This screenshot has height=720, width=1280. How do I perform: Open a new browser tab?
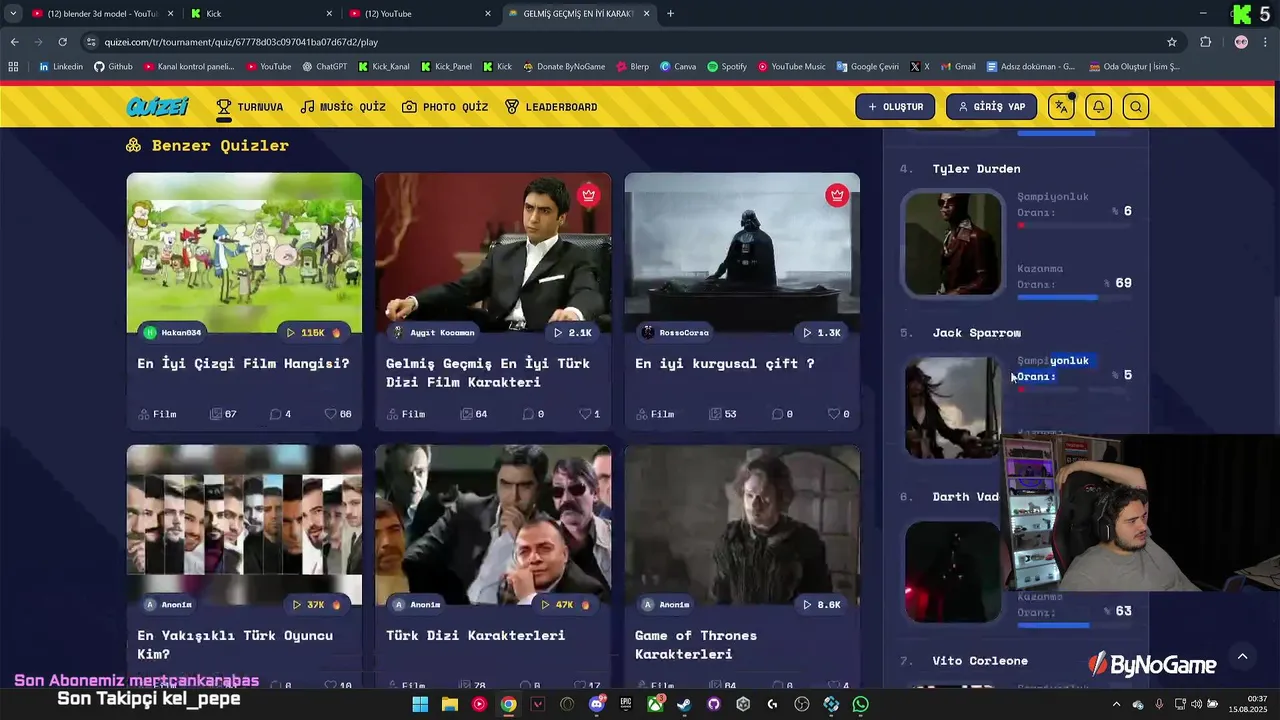[670, 13]
